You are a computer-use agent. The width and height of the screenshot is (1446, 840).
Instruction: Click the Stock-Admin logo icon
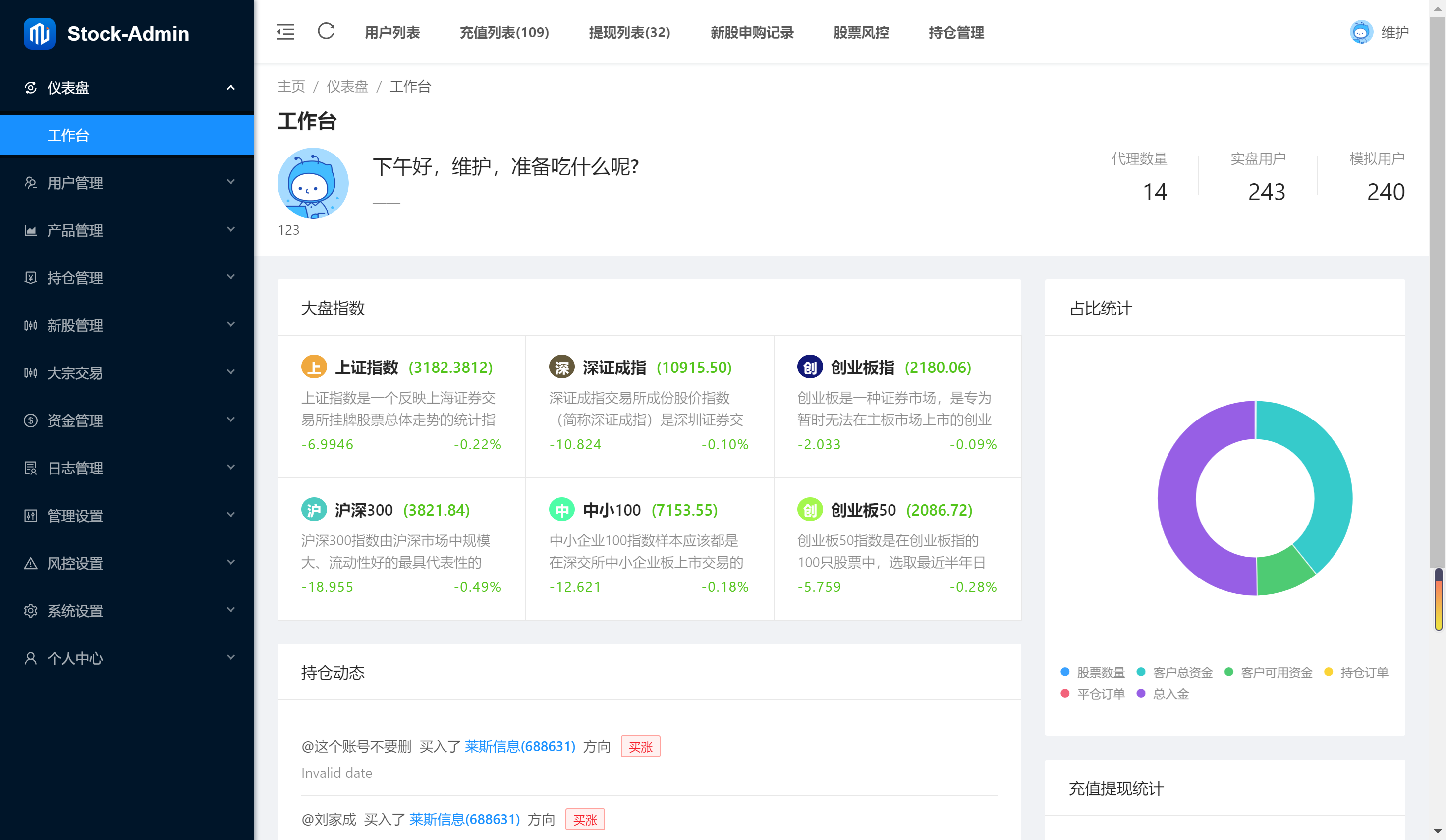(x=40, y=34)
